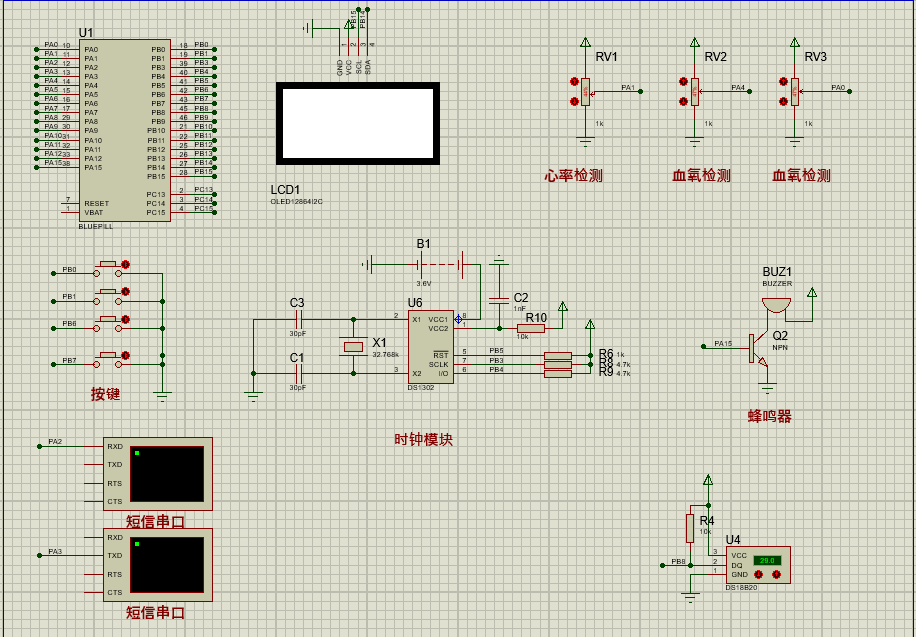Click the 心率检测 label
The image size is (916, 637).
574,175
